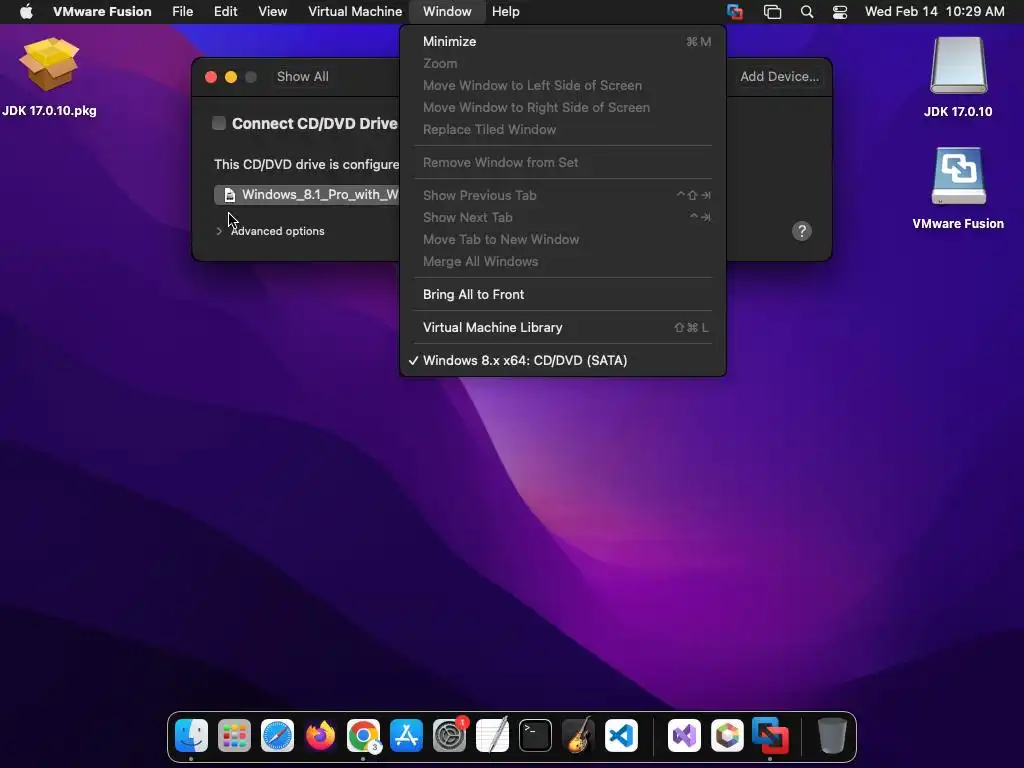Open the hexagon cube app in the Dock
1024x768 pixels.
(x=727, y=735)
